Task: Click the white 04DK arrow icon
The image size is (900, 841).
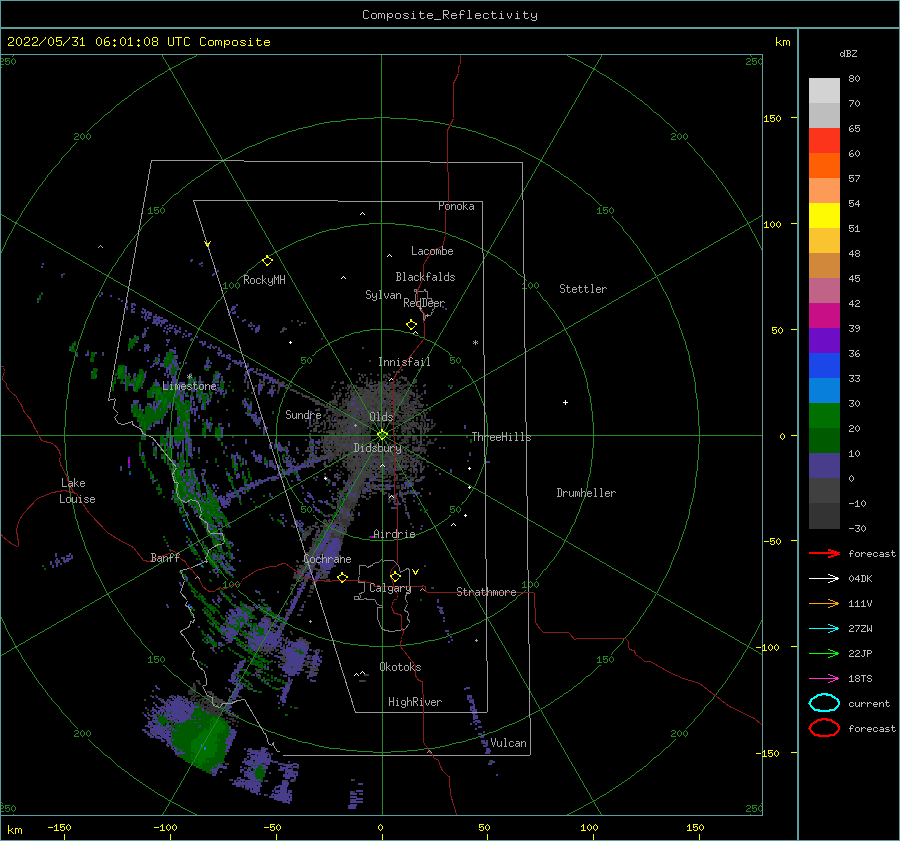Action: (824, 578)
